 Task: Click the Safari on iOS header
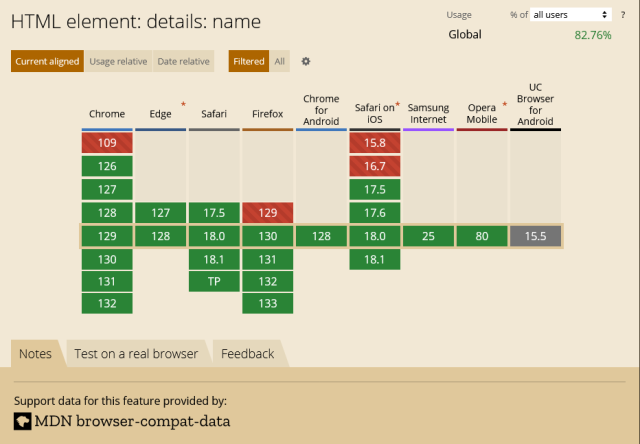pyautogui.click(x=375, y=113)
